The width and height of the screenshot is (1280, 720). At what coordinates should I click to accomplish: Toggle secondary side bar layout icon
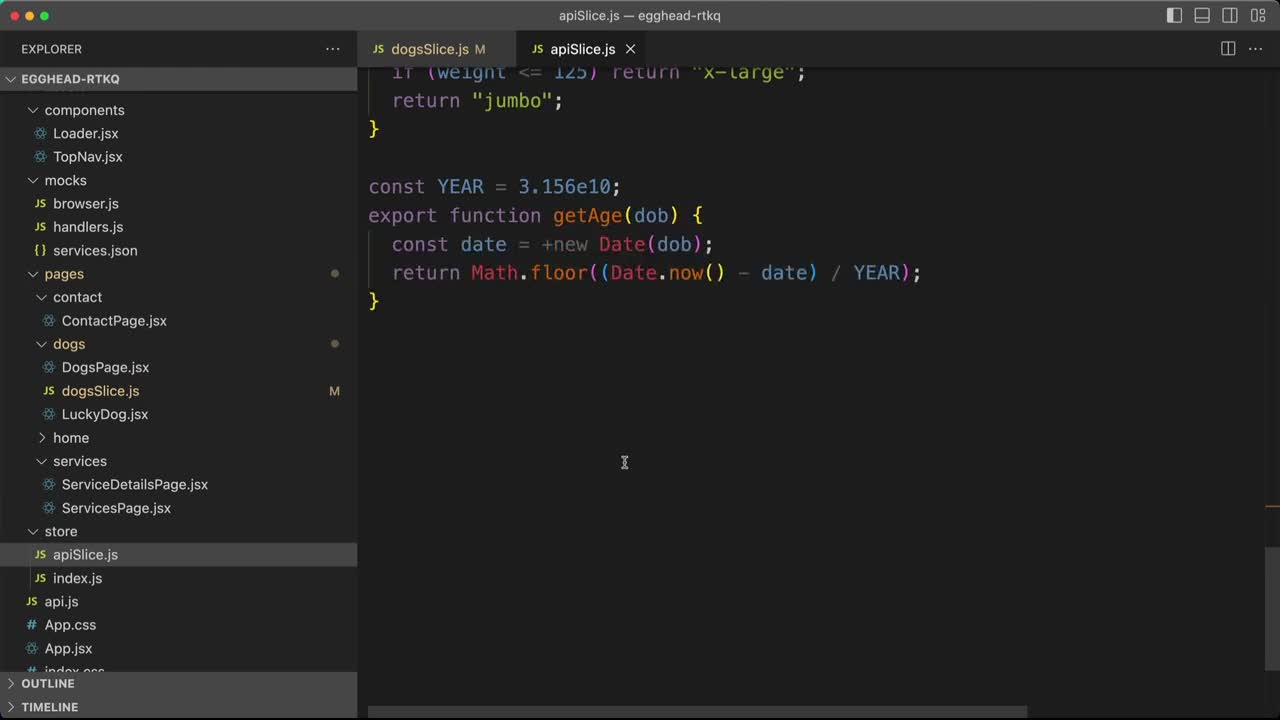[x=1230, y=16]
